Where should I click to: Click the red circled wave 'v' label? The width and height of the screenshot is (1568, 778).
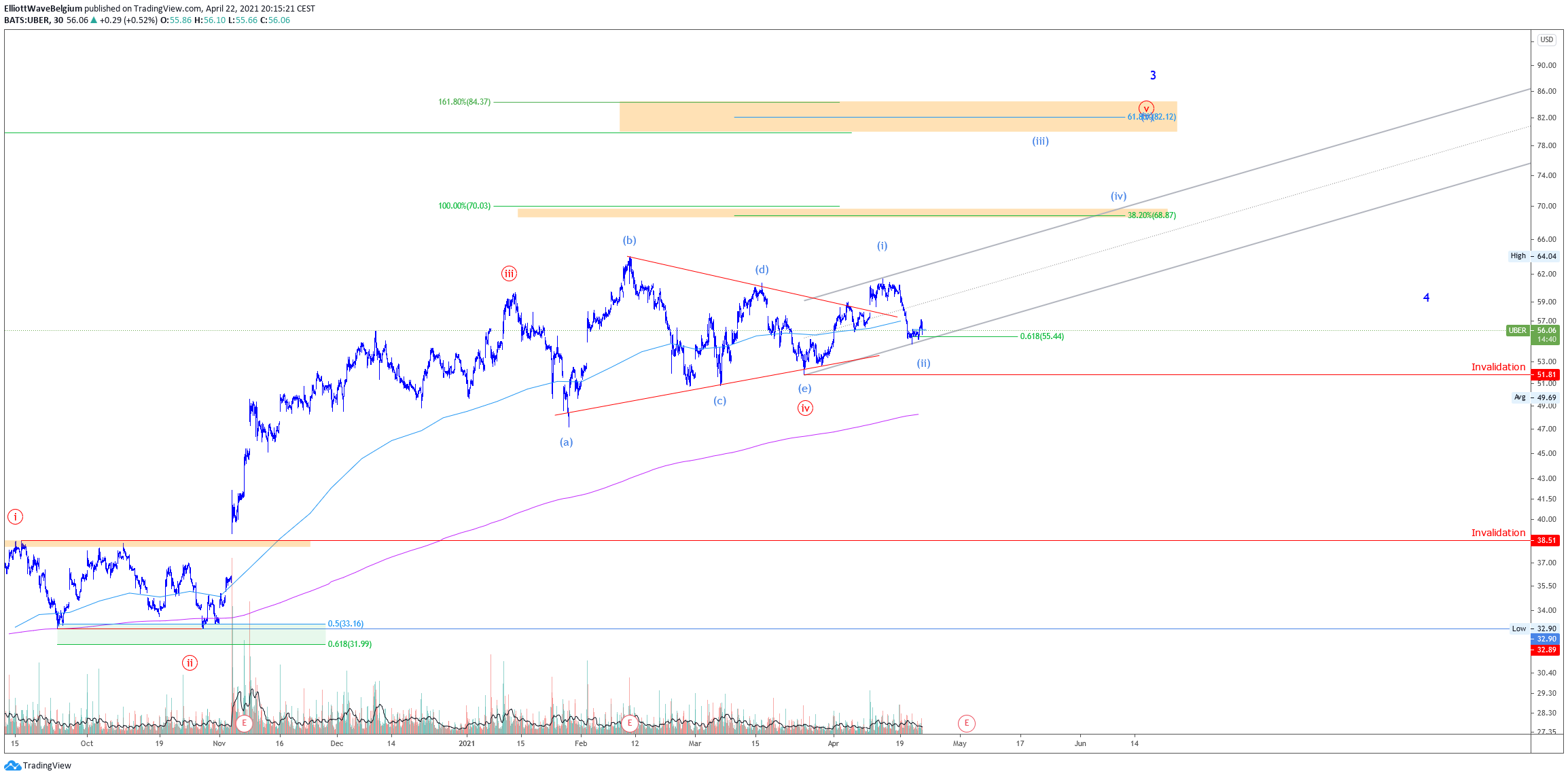(x=1146, y=109)
